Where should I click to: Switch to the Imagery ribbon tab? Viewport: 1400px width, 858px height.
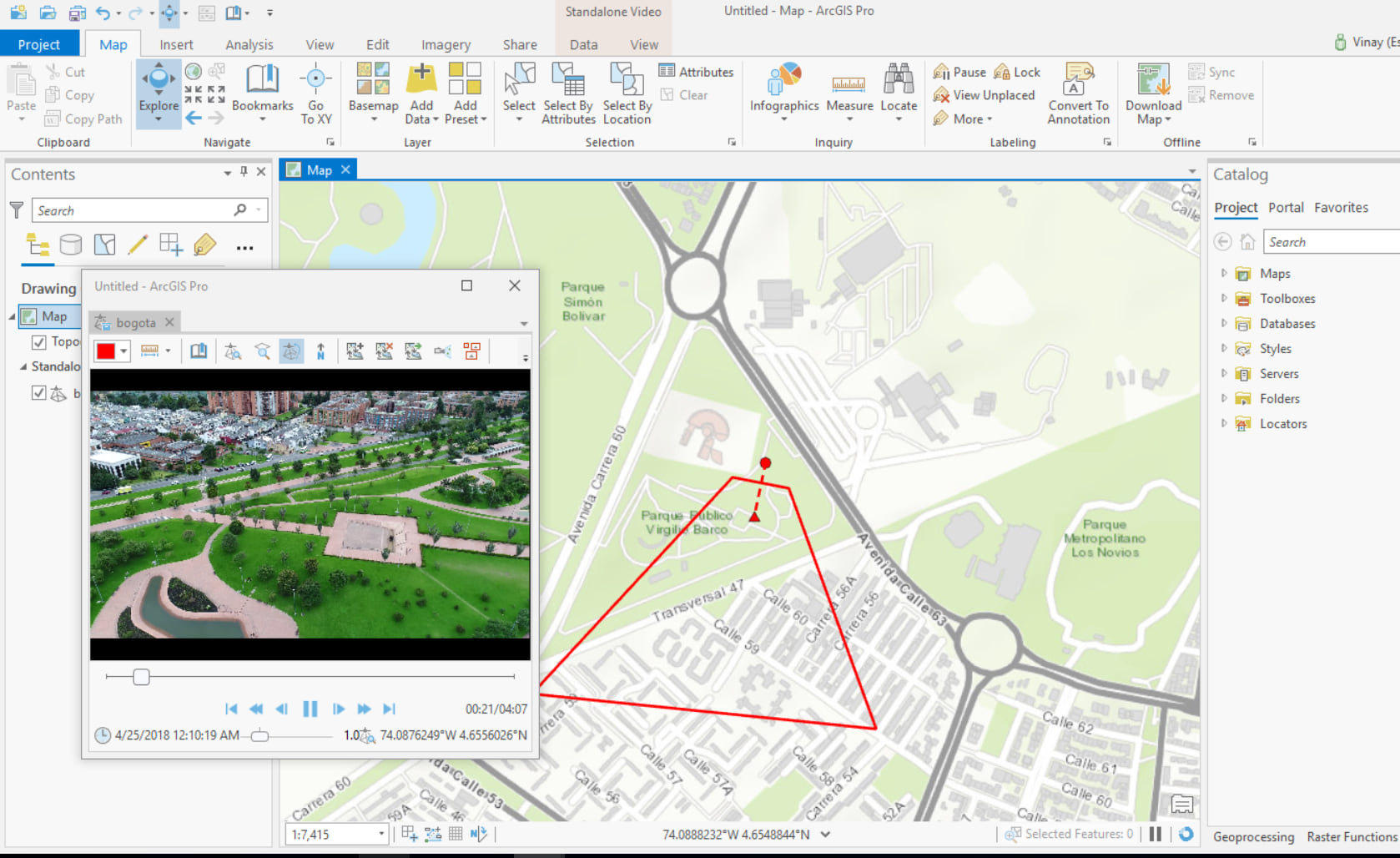(446, 44)
